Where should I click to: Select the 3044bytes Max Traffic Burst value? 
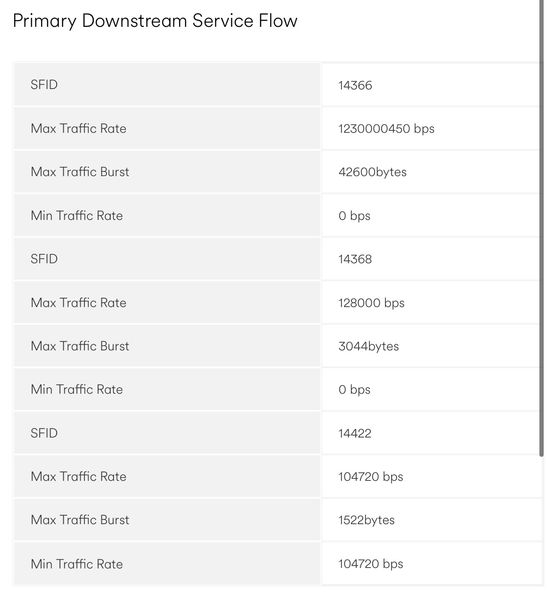tap(369, 346)
